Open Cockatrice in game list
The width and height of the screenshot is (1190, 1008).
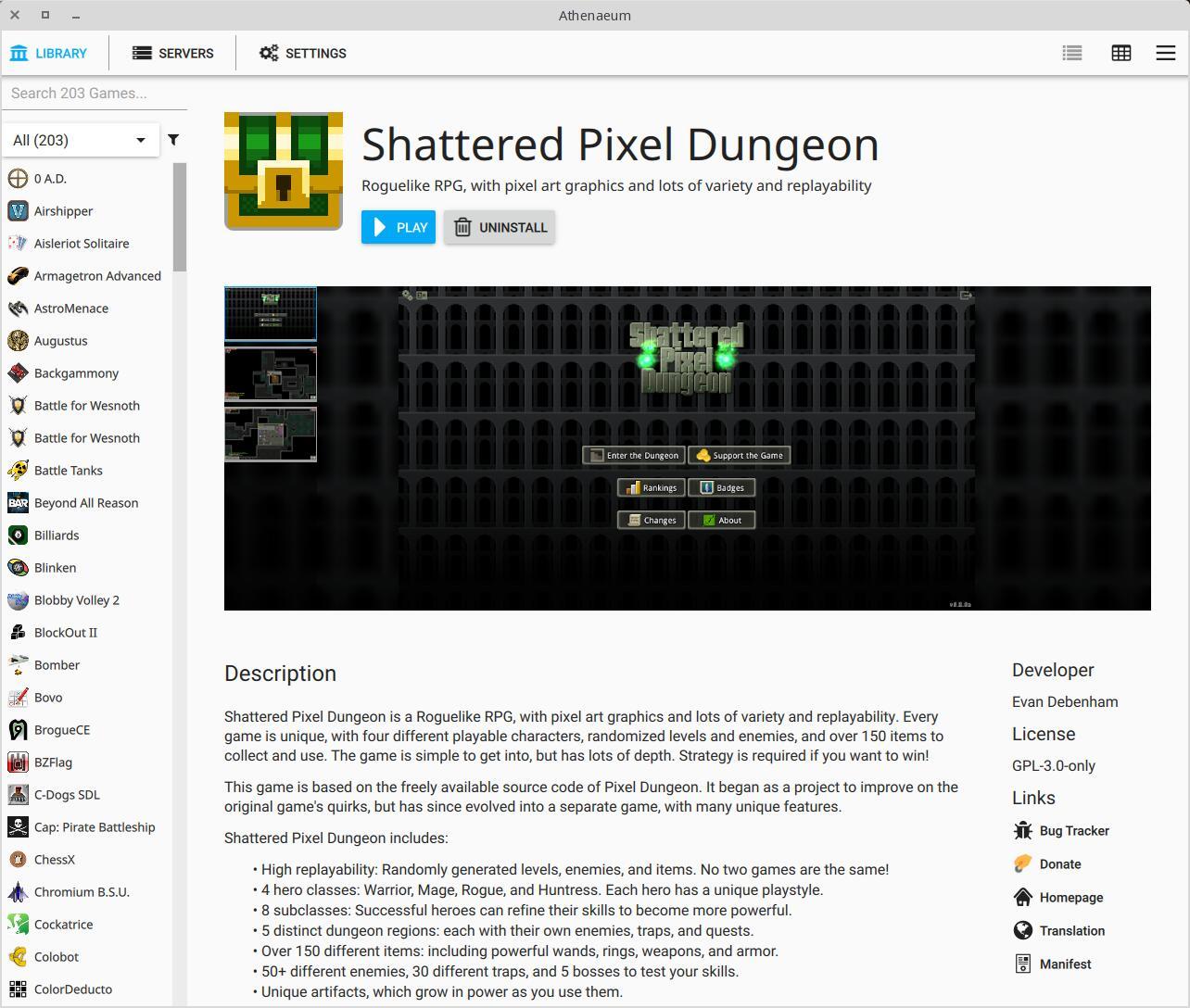coord(86,924)
